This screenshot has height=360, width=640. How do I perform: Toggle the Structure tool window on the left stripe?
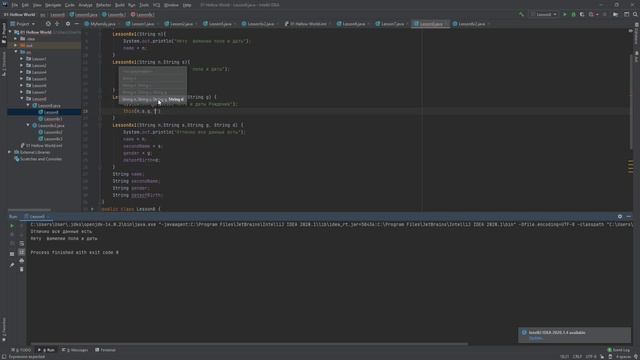click(x=4, y=64)
